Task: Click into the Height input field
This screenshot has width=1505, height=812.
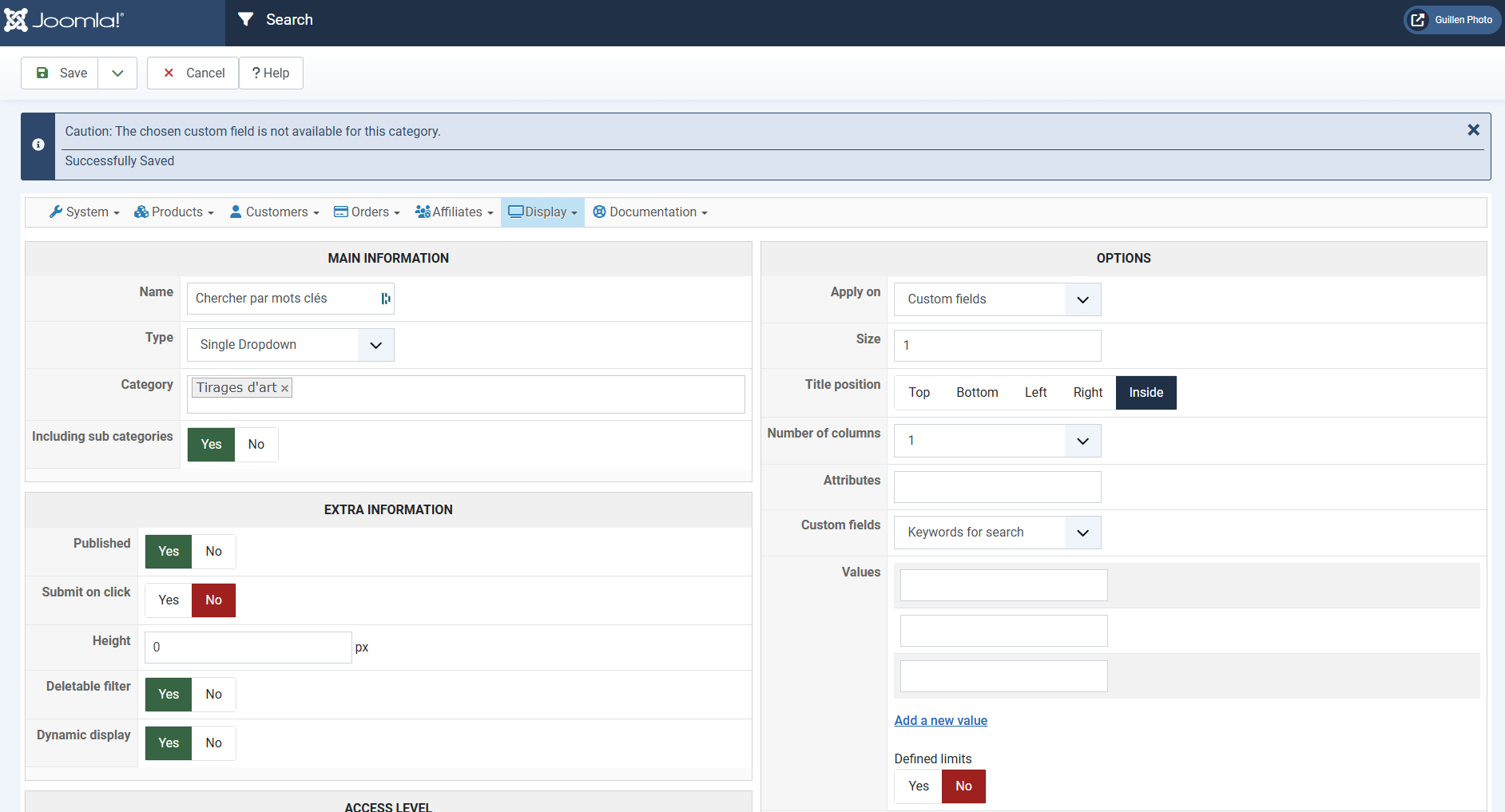Action: click(248, 648)
